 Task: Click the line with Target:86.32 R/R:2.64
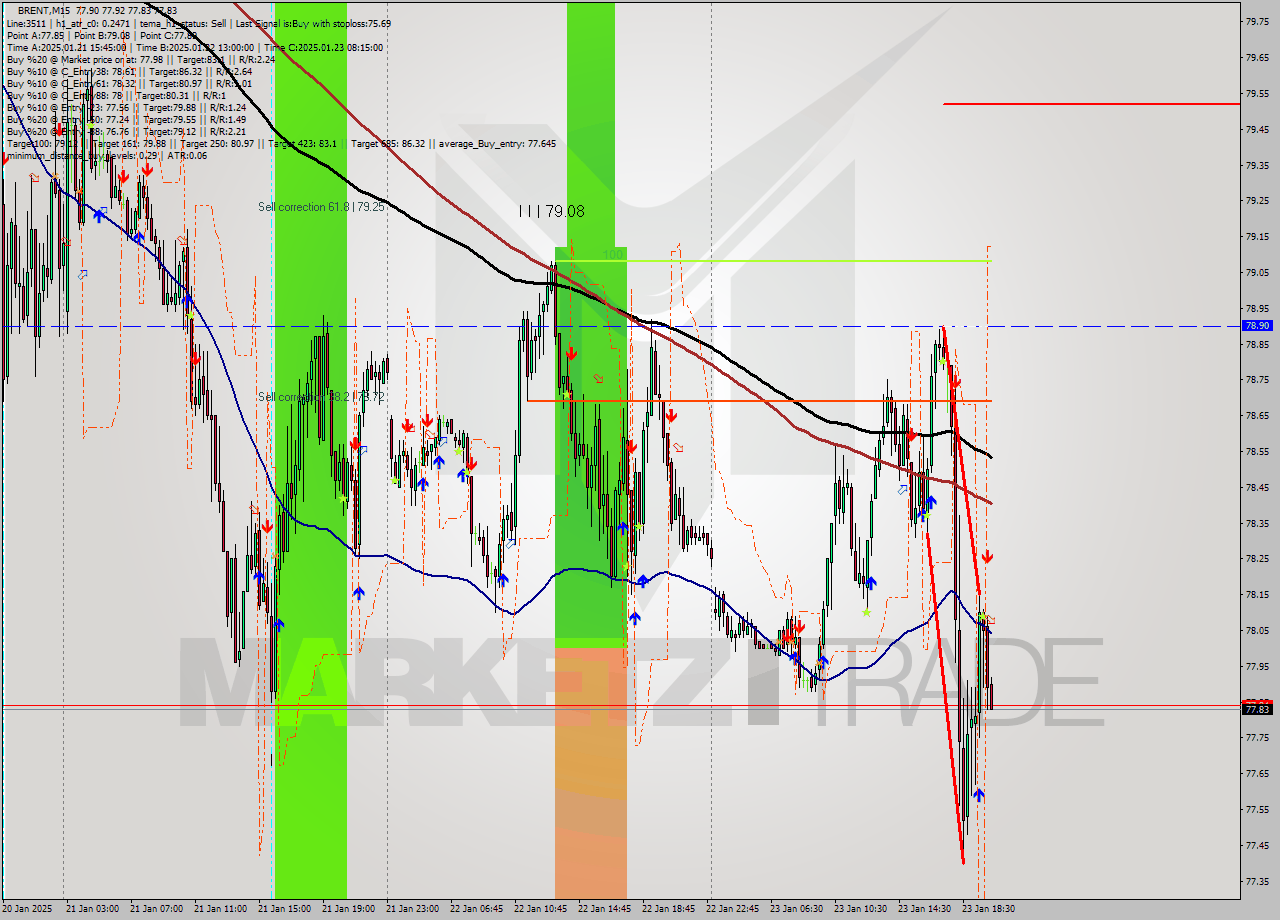coord(129,71)
